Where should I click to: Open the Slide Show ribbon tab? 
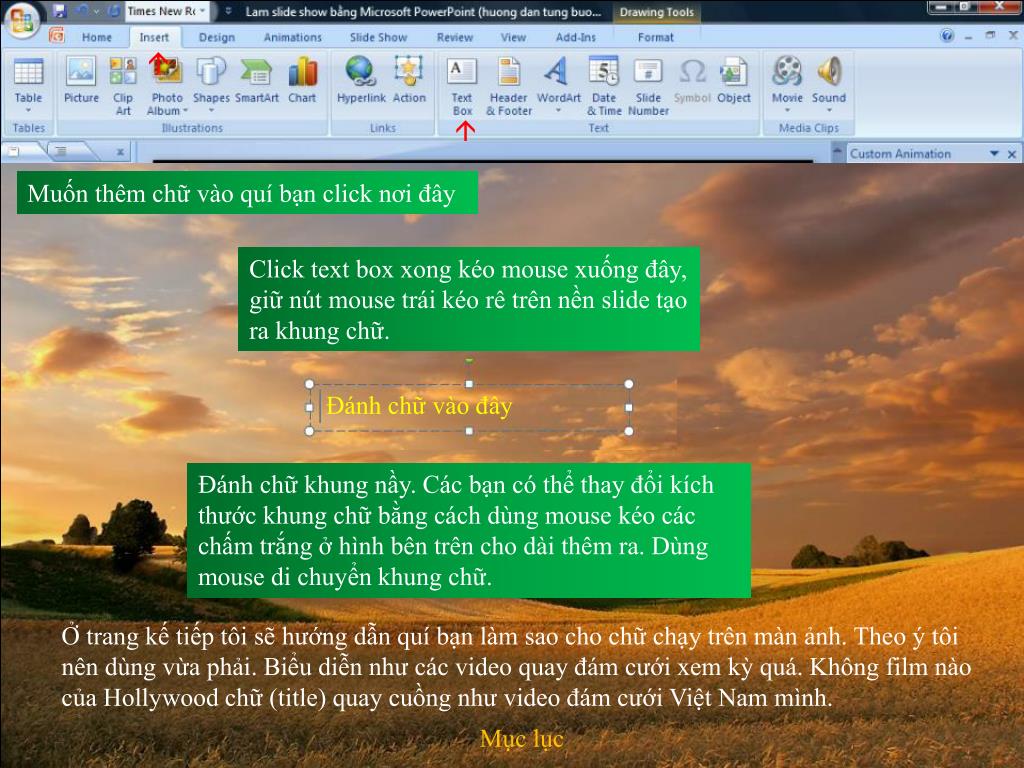(x=378, y=37)
